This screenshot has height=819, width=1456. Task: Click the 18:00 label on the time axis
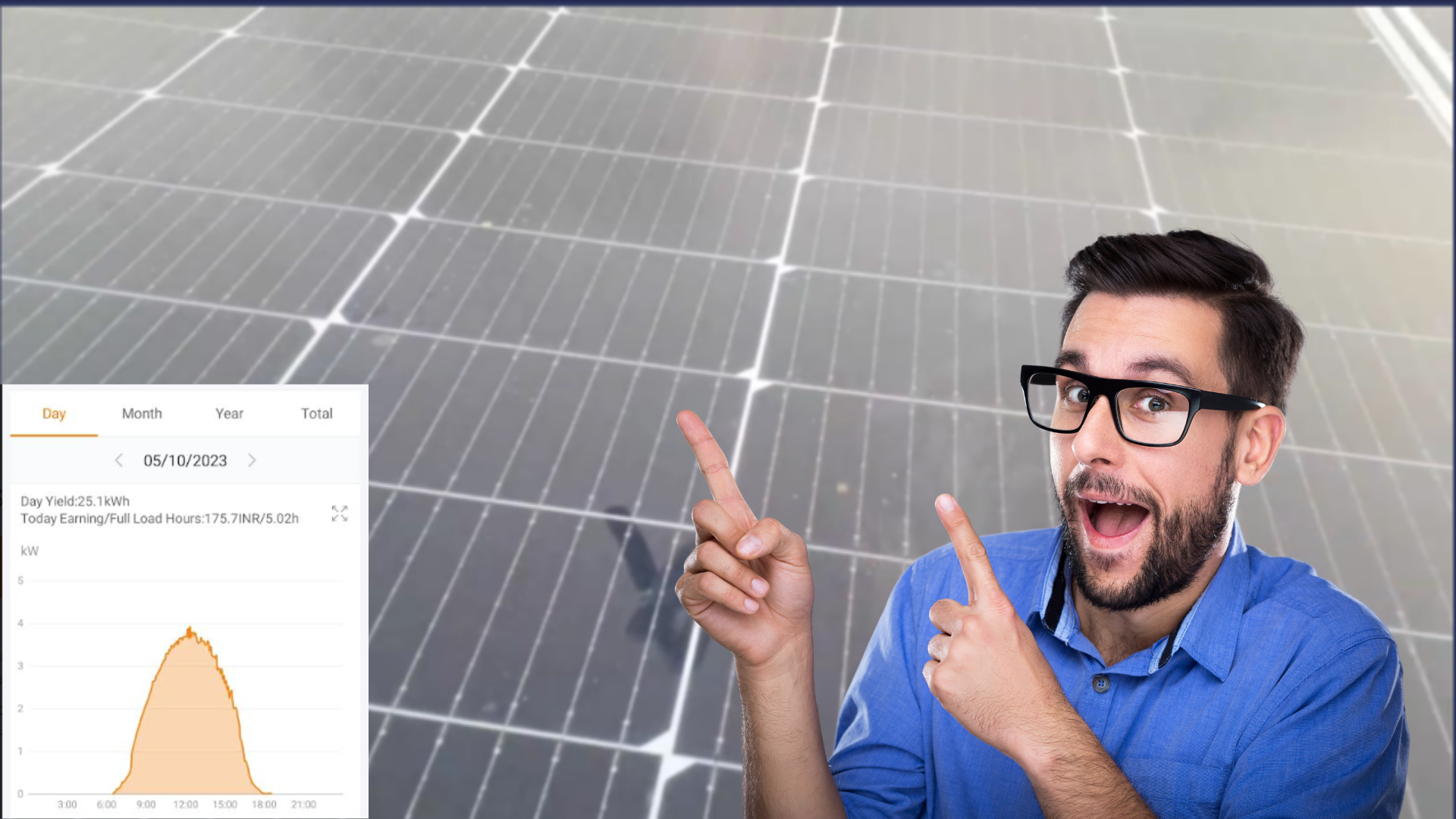264,805
